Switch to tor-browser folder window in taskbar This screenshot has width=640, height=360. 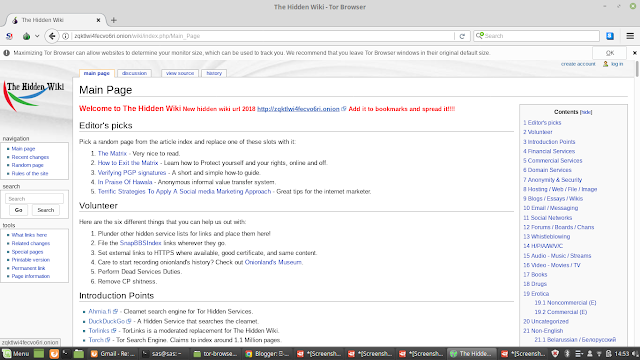215,353
